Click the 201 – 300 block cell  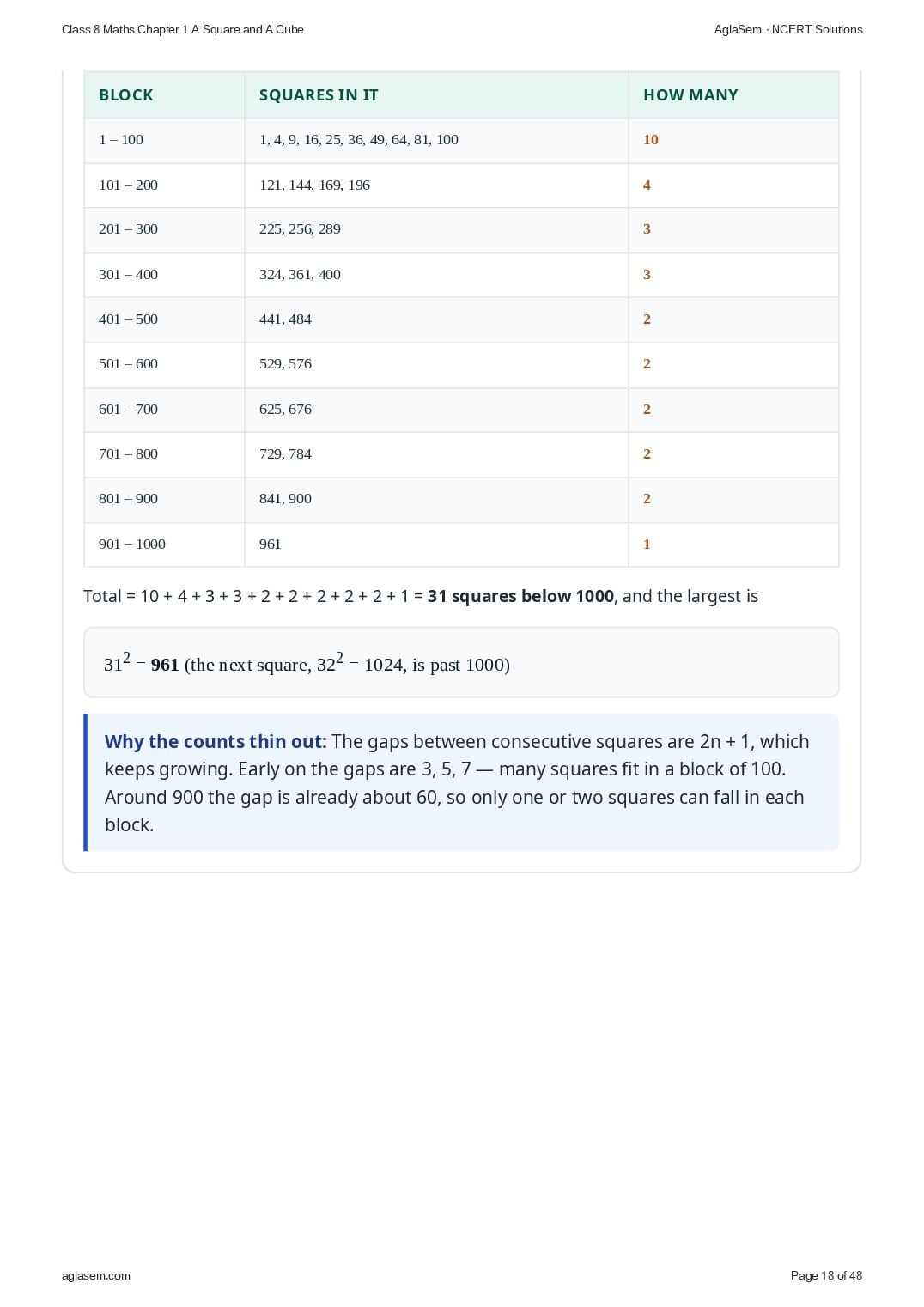[164, 229]
